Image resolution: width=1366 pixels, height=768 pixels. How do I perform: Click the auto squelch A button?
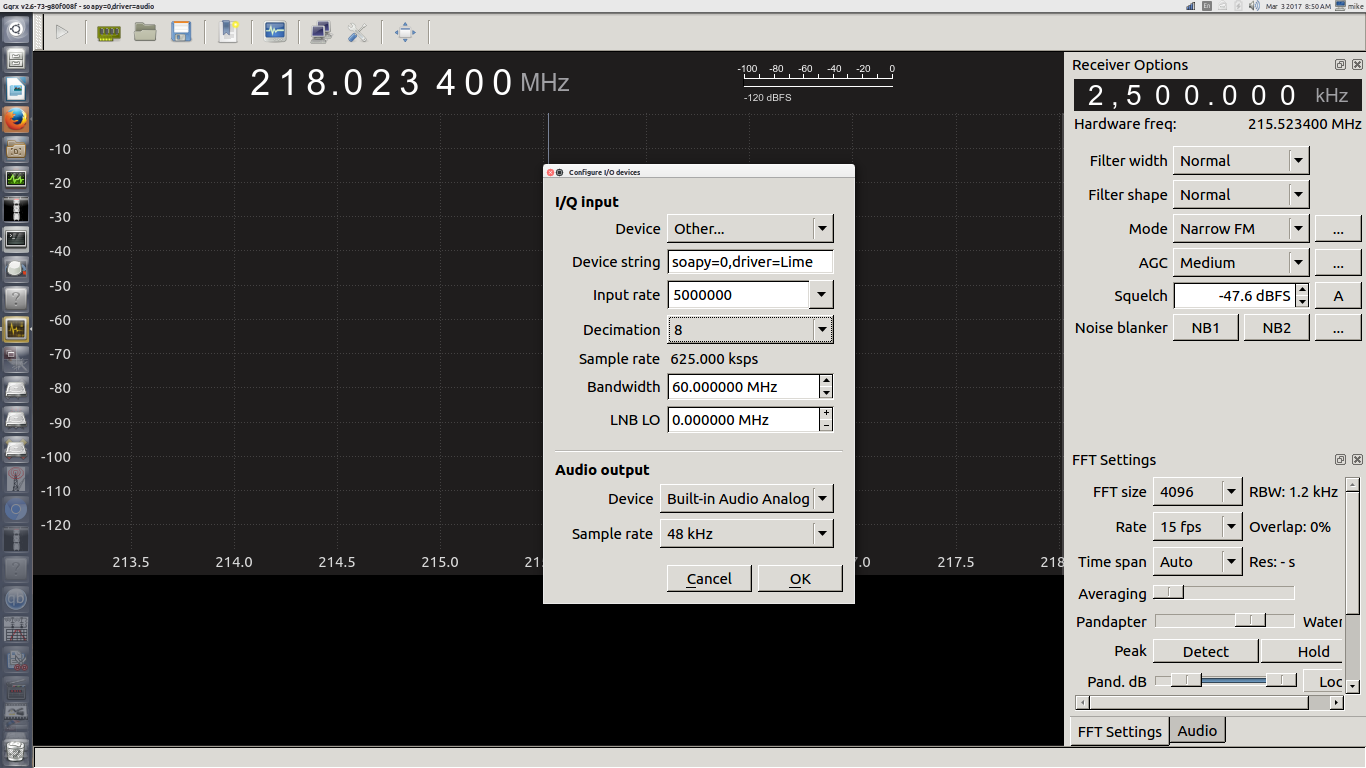click(x=1338, y=295)
